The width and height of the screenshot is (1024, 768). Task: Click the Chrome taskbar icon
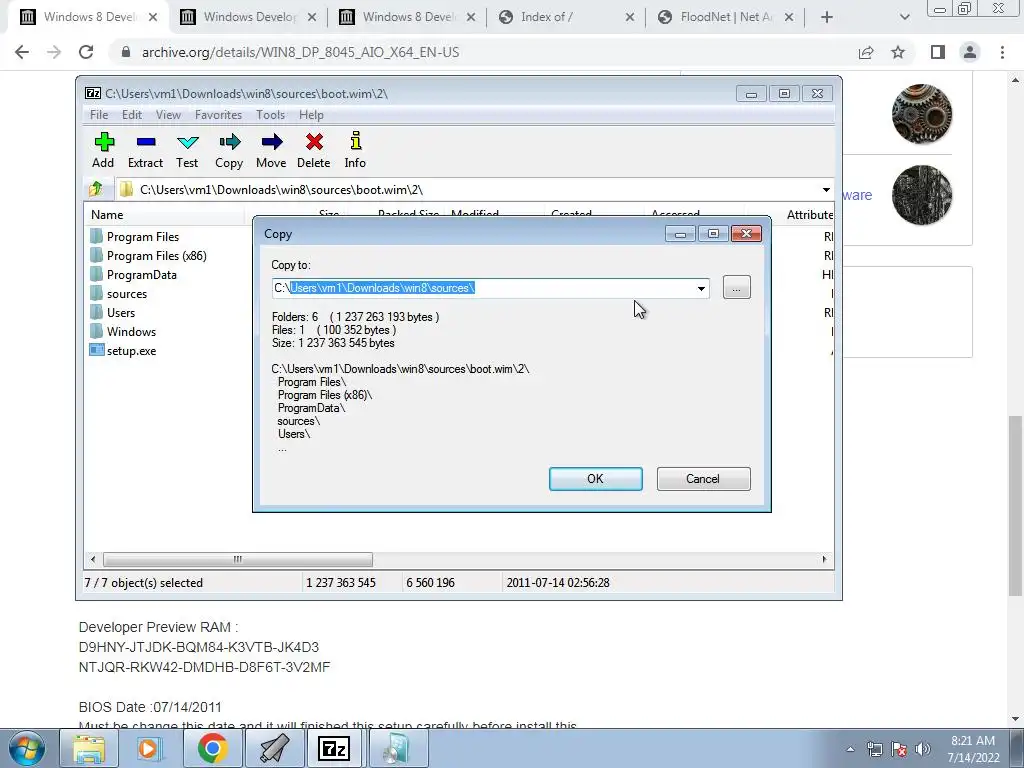point(212,748)
